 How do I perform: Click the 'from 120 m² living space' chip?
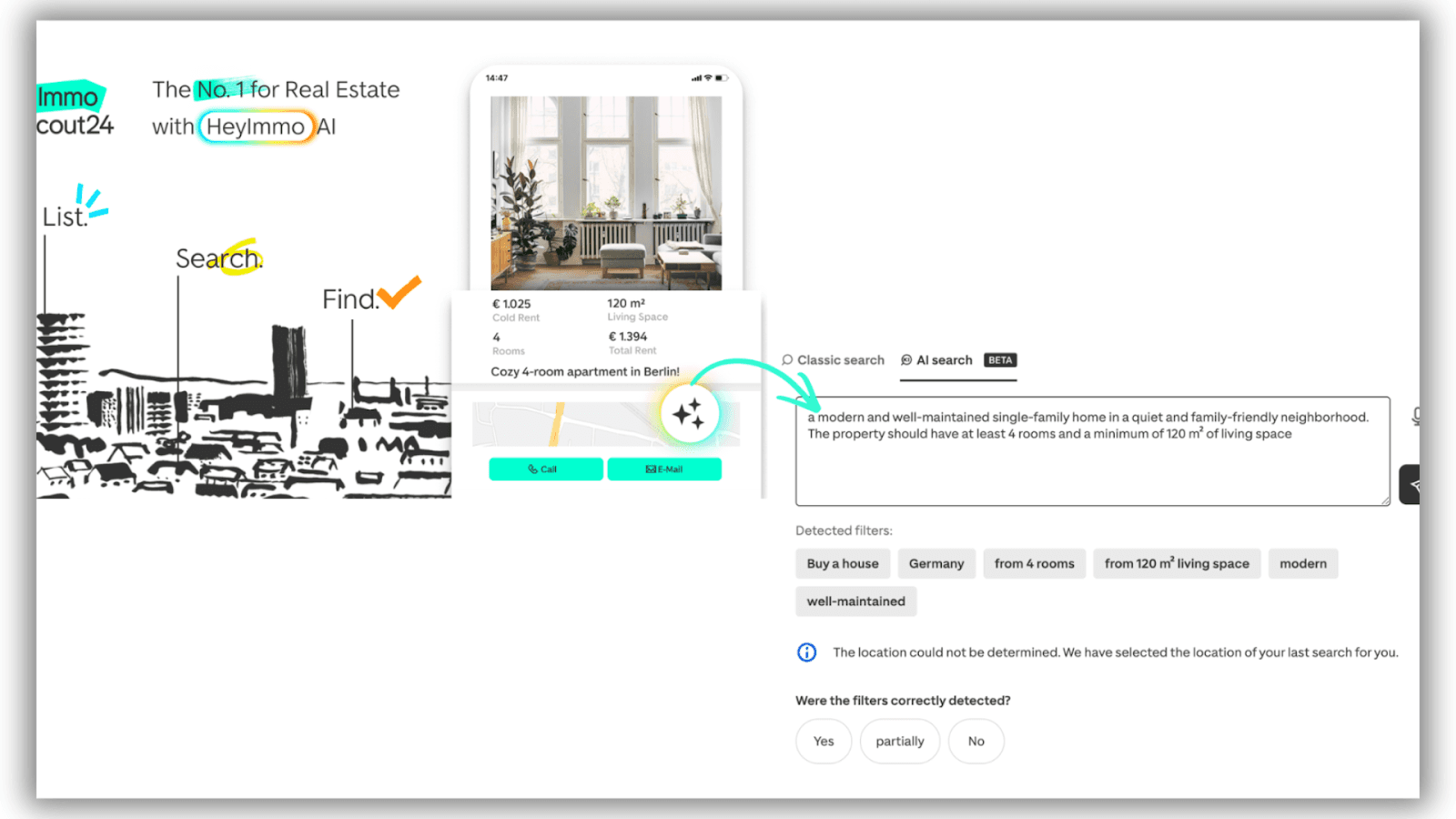1177,564
